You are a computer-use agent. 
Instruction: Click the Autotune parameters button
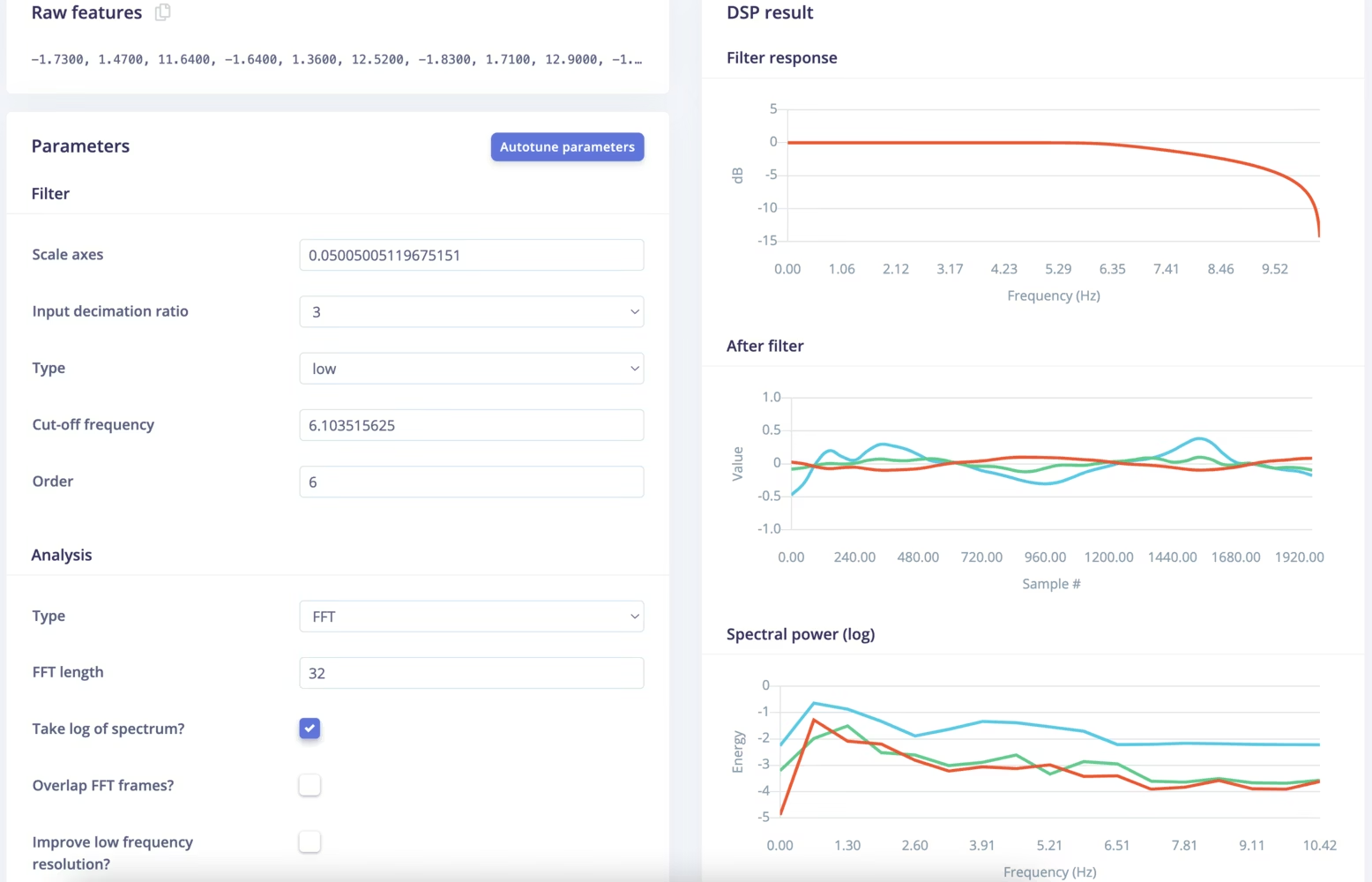(567, 146)
